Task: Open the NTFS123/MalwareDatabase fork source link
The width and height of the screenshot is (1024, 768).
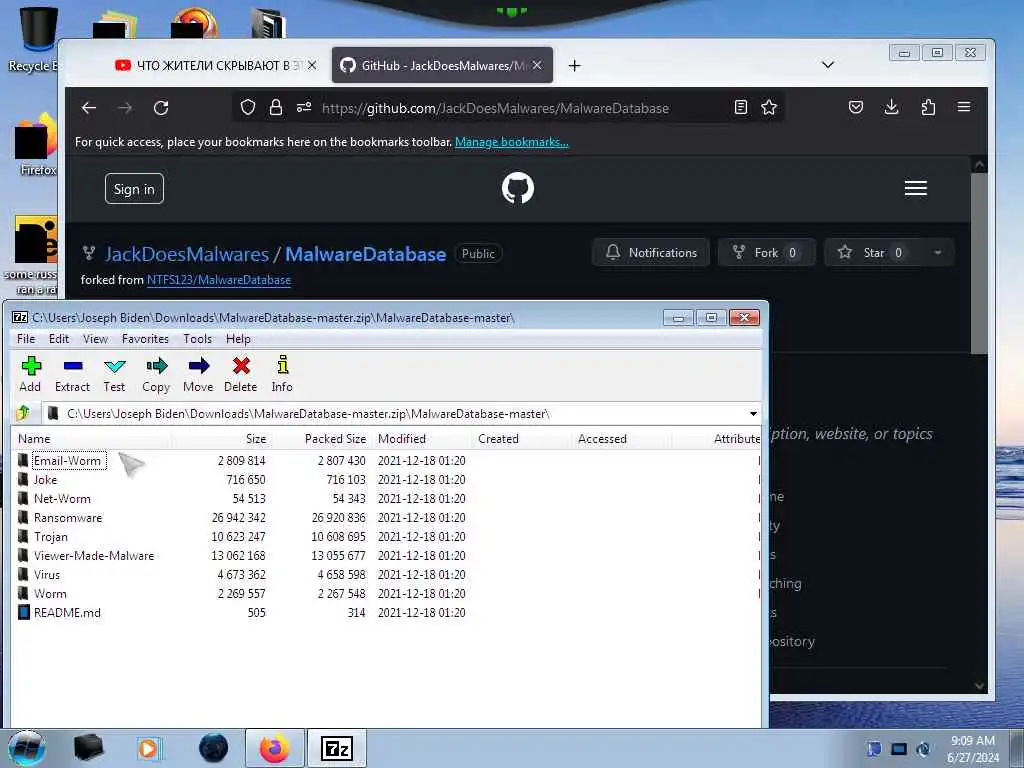Action: click(x=219, y=280)
